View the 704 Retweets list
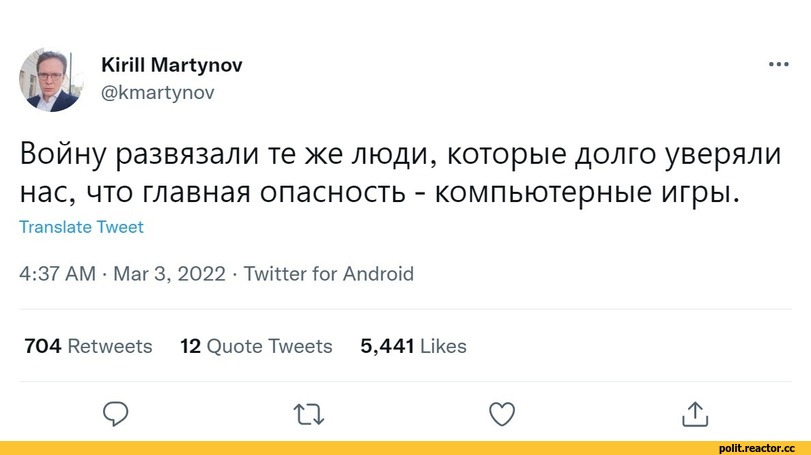Screen dimensions: 811x455 tap(87, 346)
